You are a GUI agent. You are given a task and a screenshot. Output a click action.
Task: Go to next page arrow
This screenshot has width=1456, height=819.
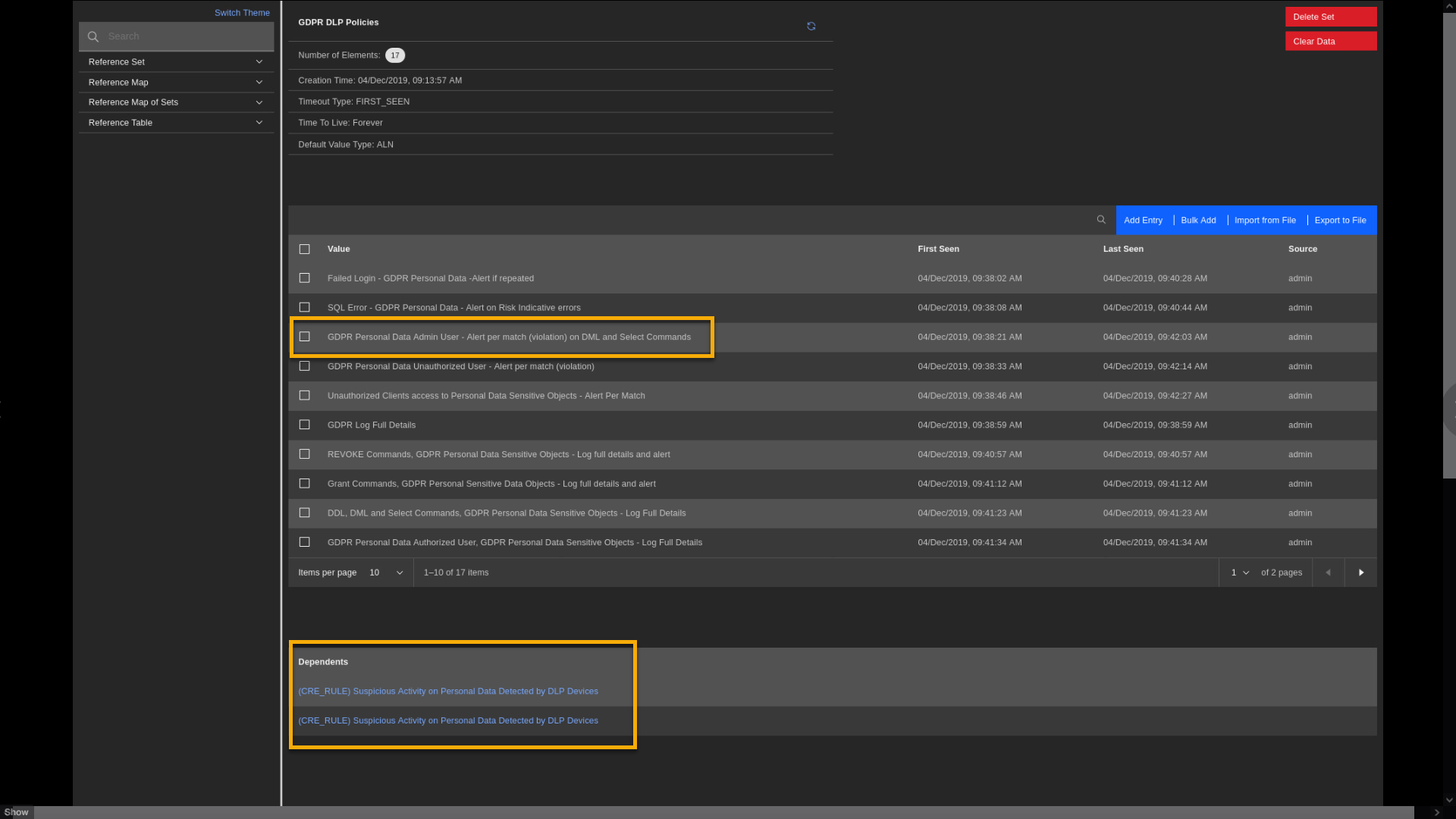[1361, 573]
